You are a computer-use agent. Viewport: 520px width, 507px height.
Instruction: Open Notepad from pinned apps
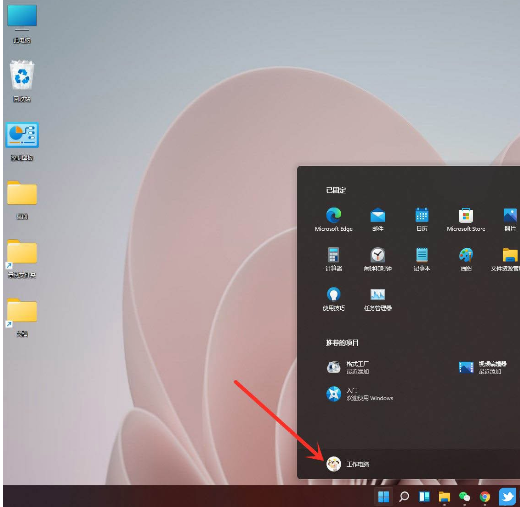click(422, 259)
